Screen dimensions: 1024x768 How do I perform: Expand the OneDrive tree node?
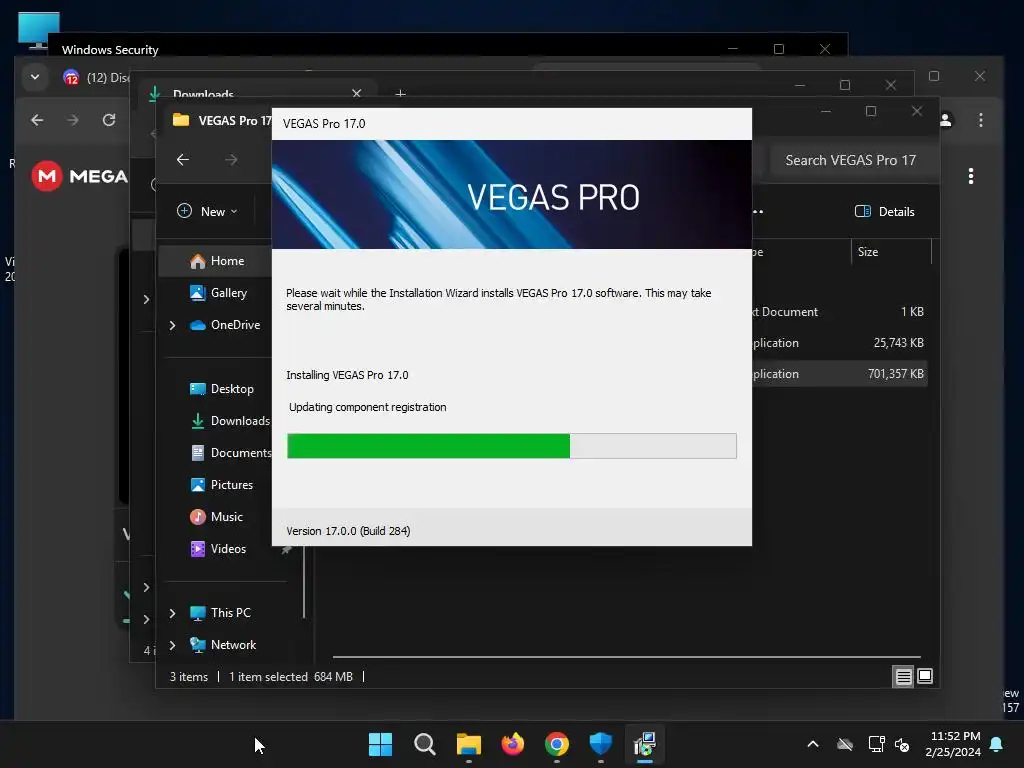pyautogui.click(x=172, y=325)
